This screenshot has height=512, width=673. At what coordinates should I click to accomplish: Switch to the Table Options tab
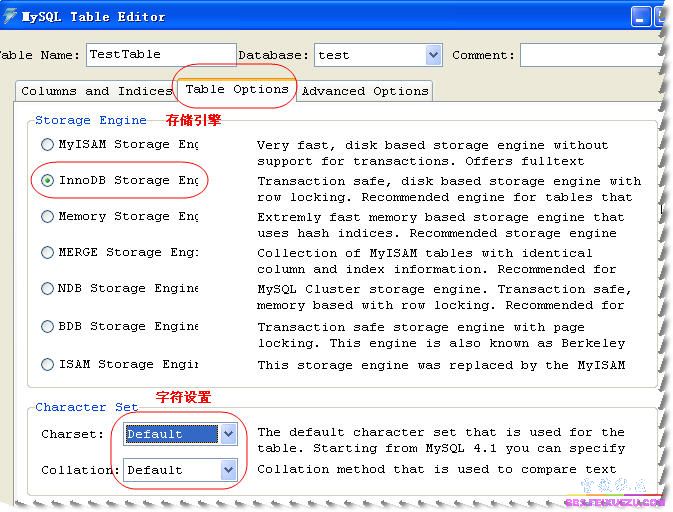click(236, 89)
